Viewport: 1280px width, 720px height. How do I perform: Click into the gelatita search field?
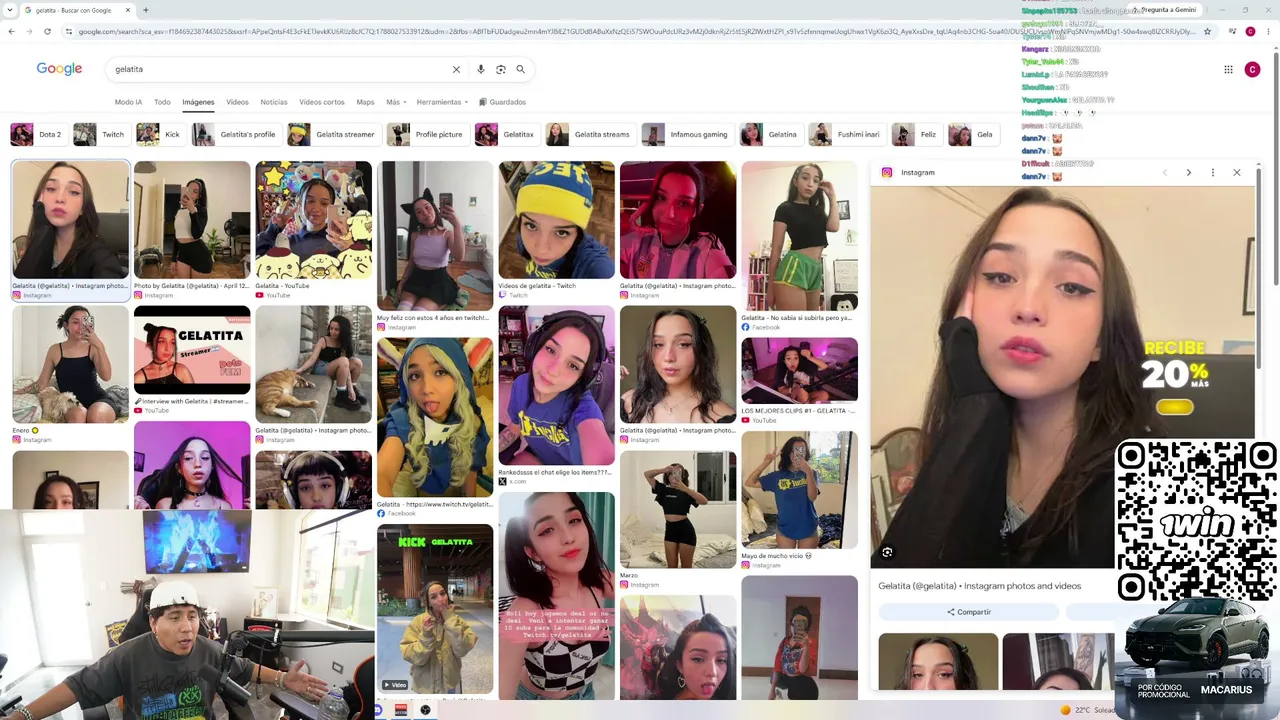pyautogui.click(x=280, y=69)
